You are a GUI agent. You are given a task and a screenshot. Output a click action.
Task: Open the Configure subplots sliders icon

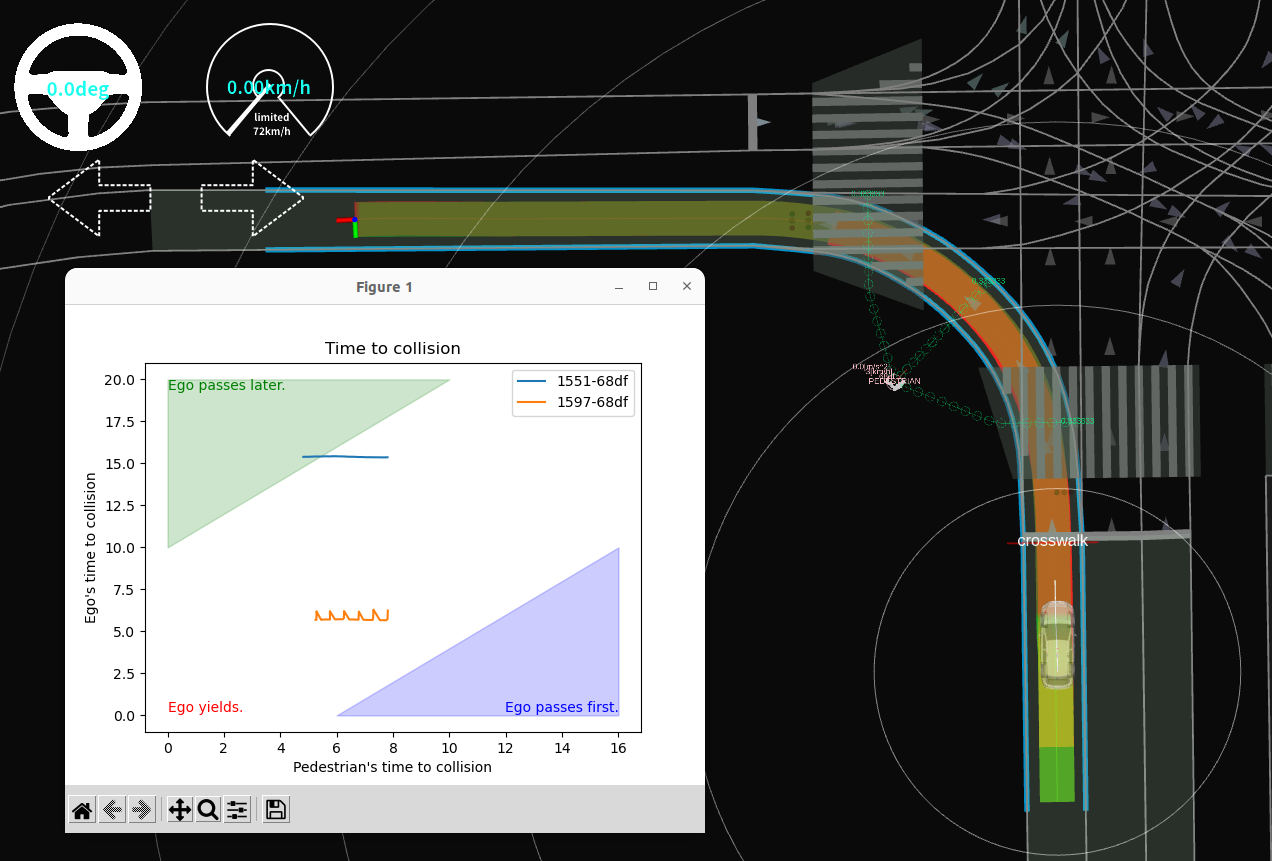point(237,810)
